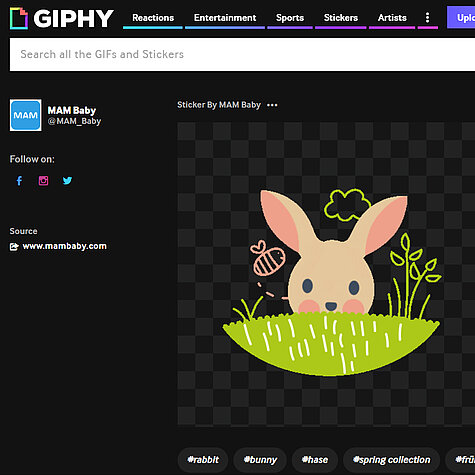This screenshot has height=475, width=475.
Task: Open the Reactions category
Action: pyautogui.click(x=153, y=18)
